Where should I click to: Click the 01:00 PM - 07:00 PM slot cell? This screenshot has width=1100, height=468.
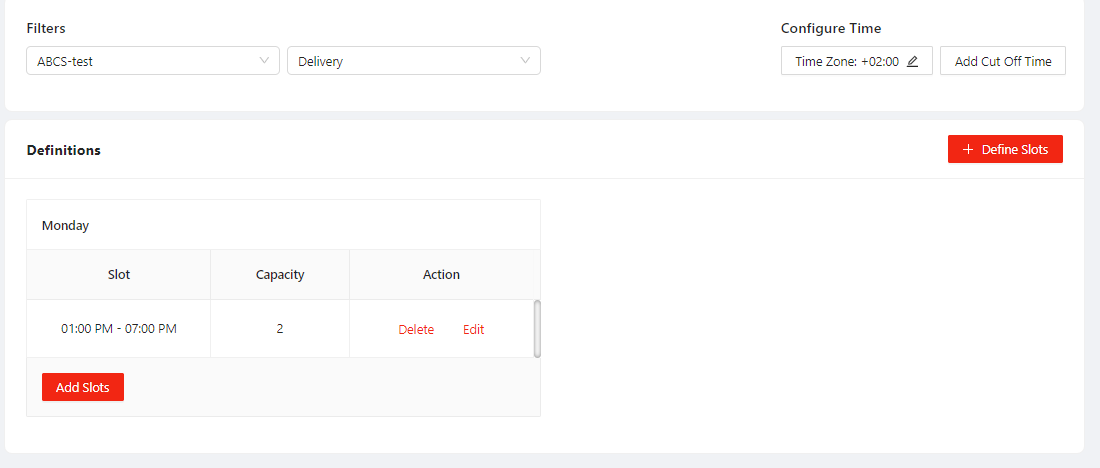point(119,328)
